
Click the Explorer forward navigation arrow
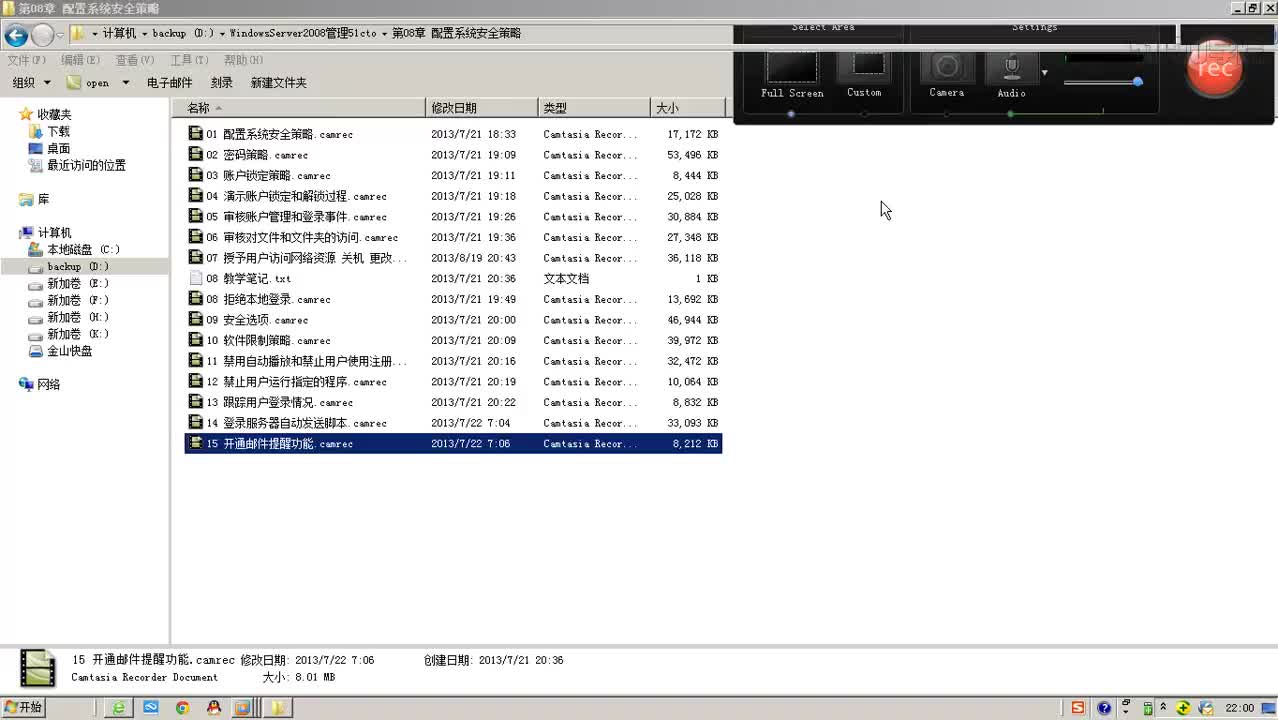(x=42, y=36)
